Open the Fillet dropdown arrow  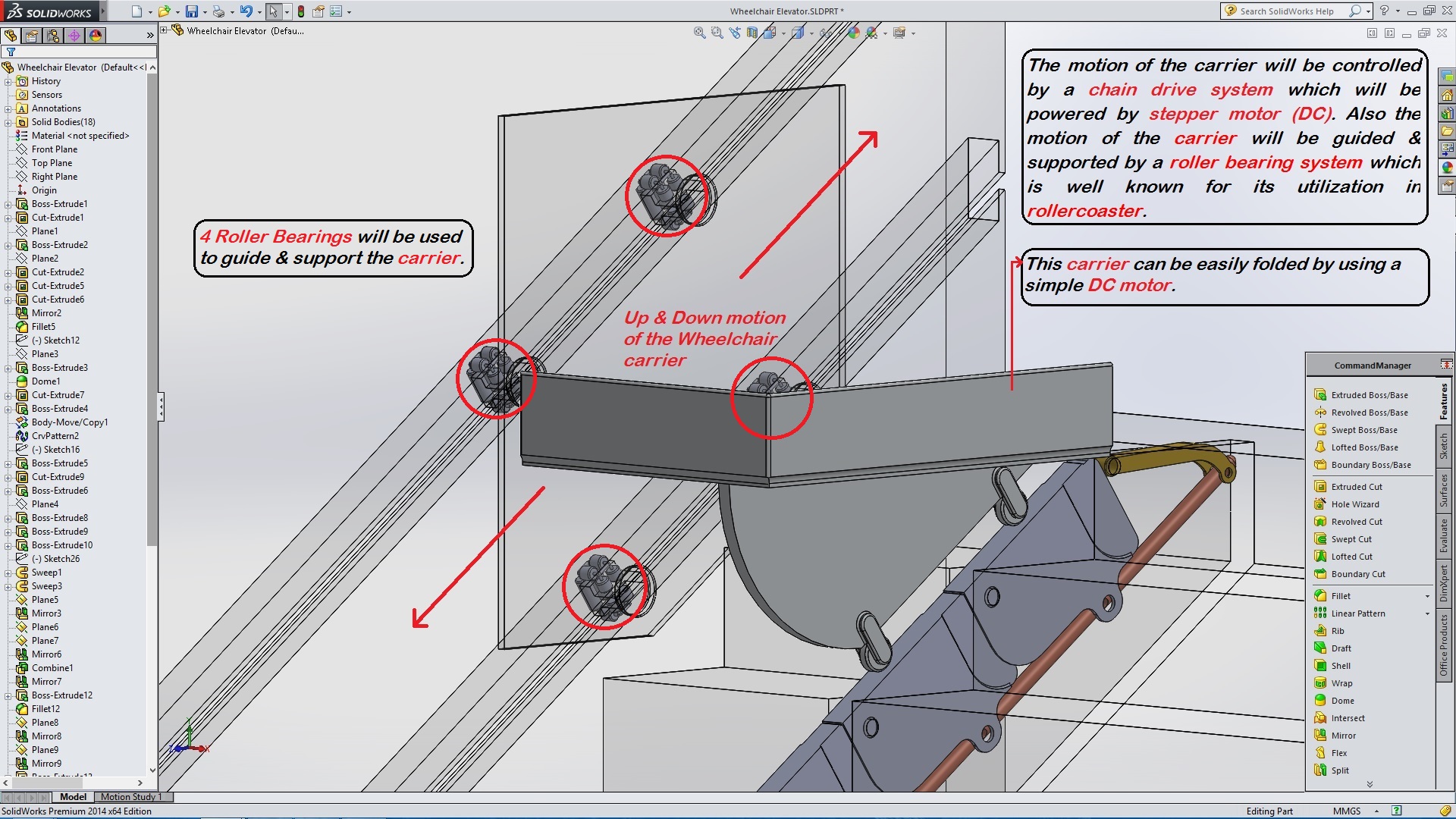[1427, 596]
